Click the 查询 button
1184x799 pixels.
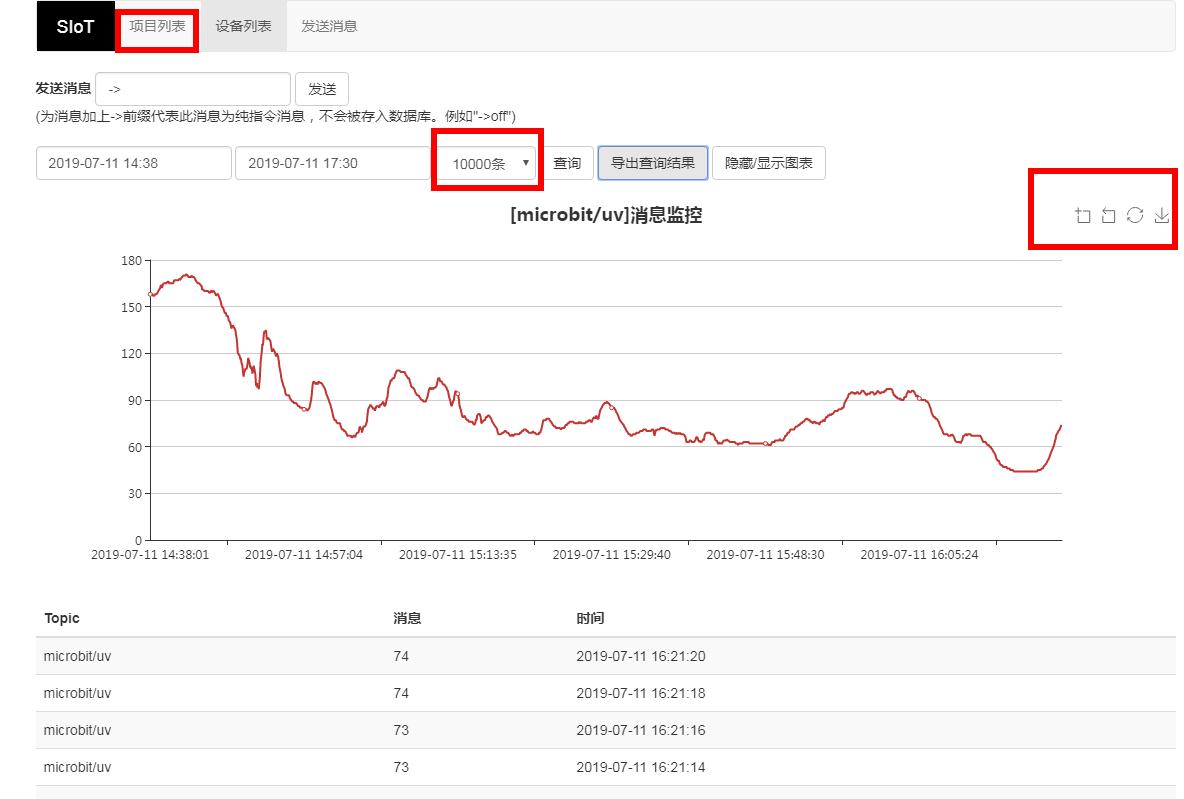[x=567, y=163]
